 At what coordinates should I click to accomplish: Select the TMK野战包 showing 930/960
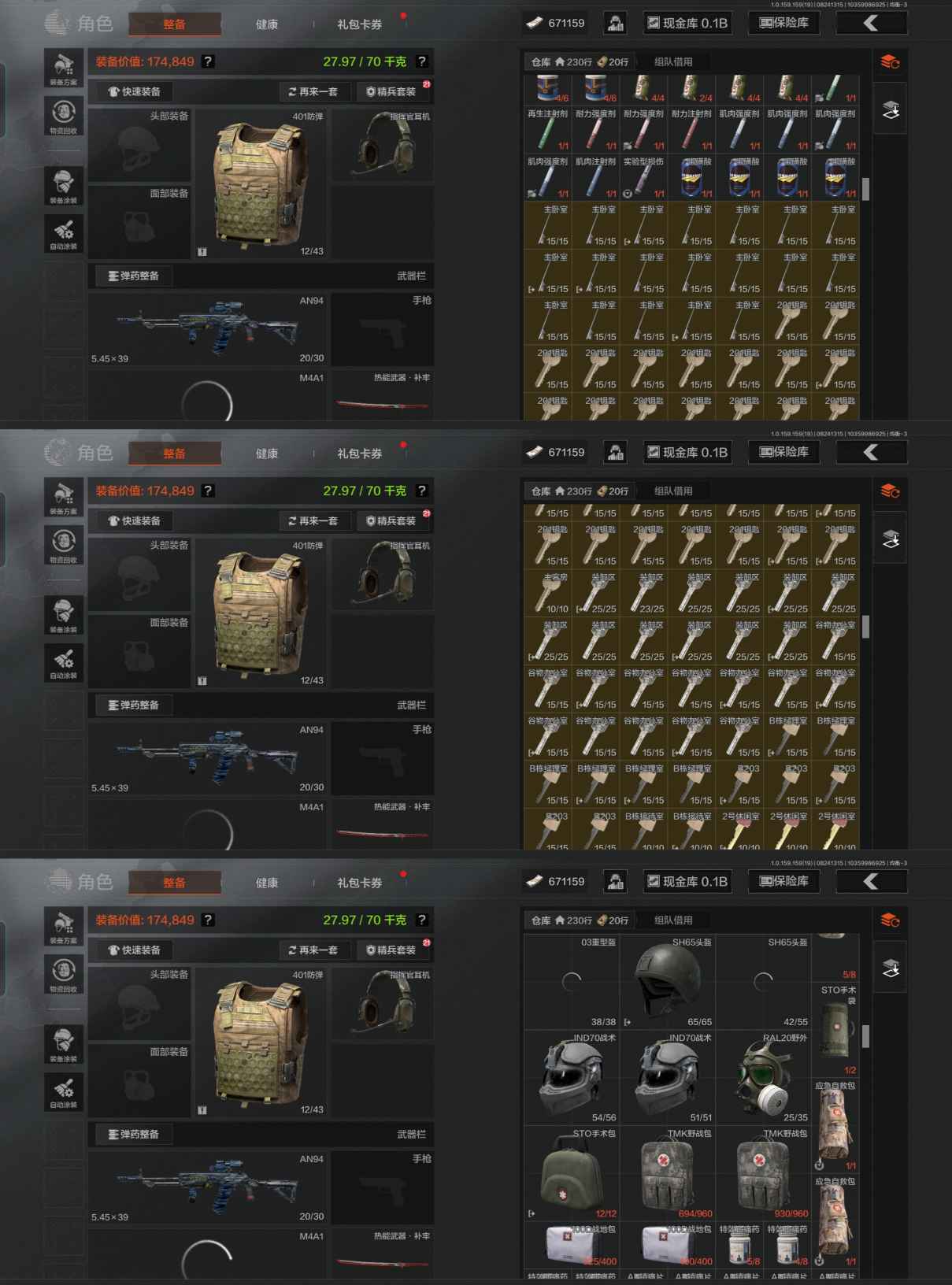click(x=763, y=1172)
